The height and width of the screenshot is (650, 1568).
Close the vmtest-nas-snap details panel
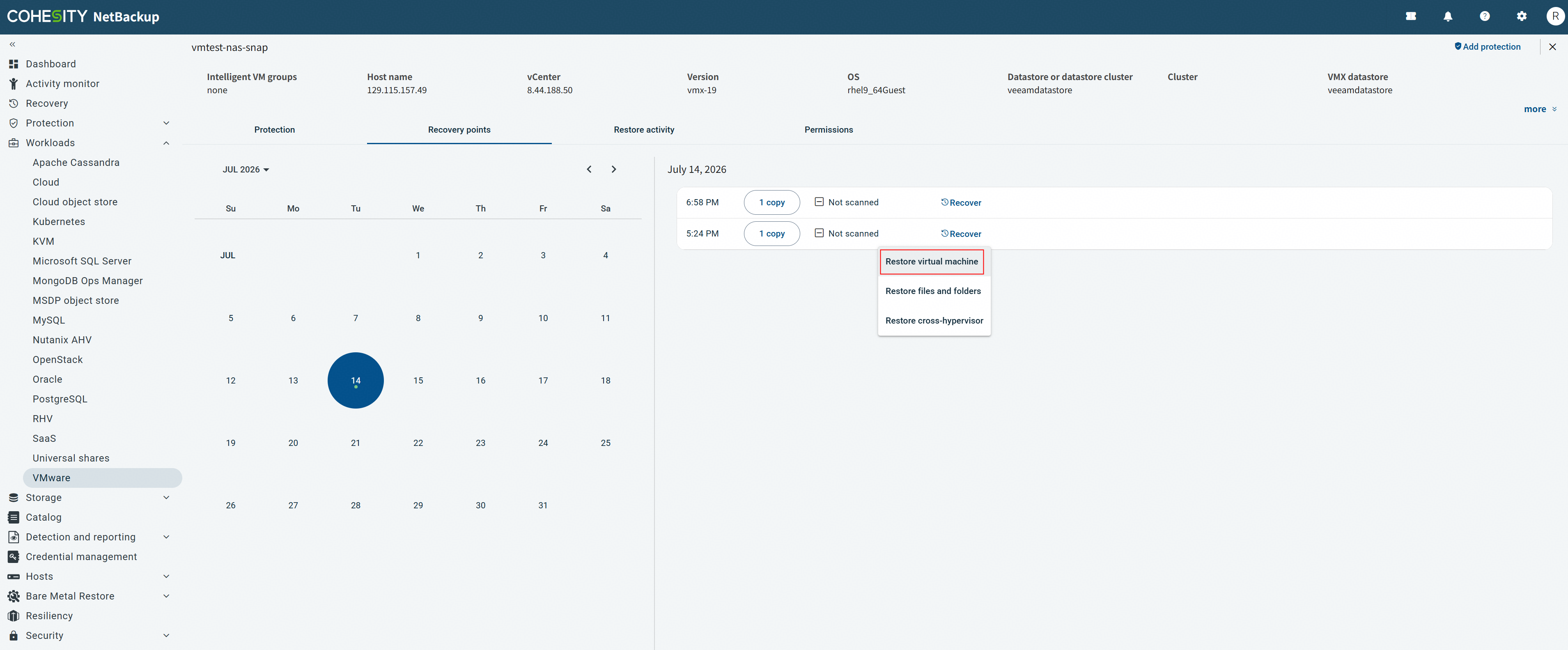pos(1552,47)
